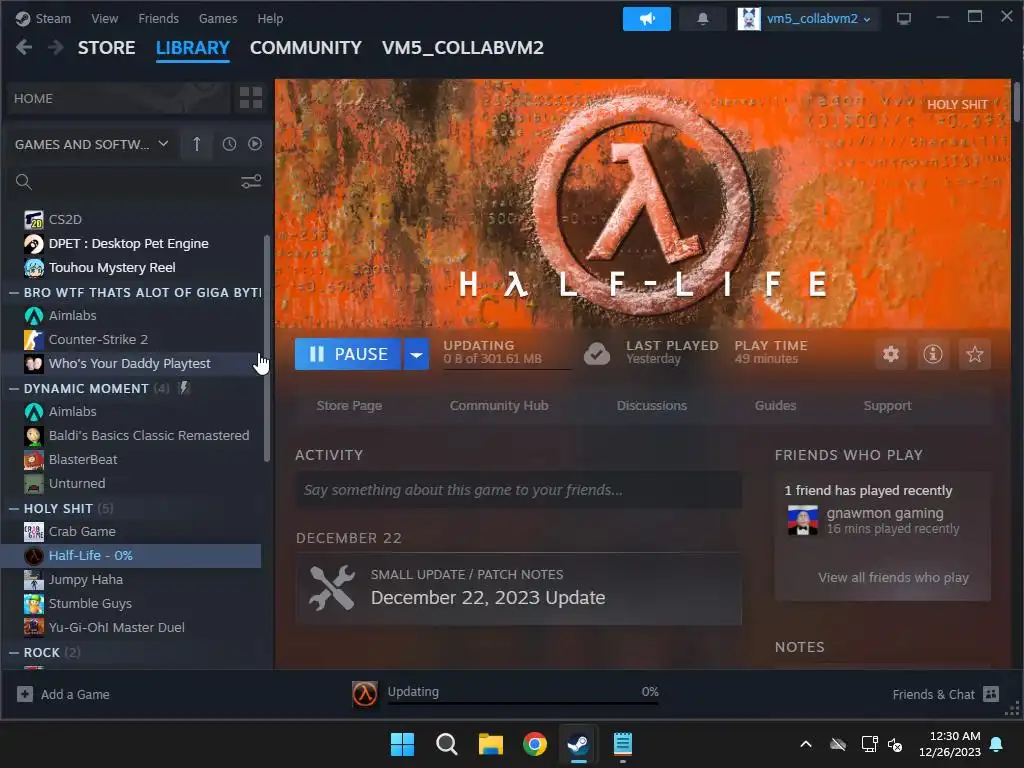Open Google Chrome from the taskbar
This screenshot has width=1024, height=768.
pos(535,744)
